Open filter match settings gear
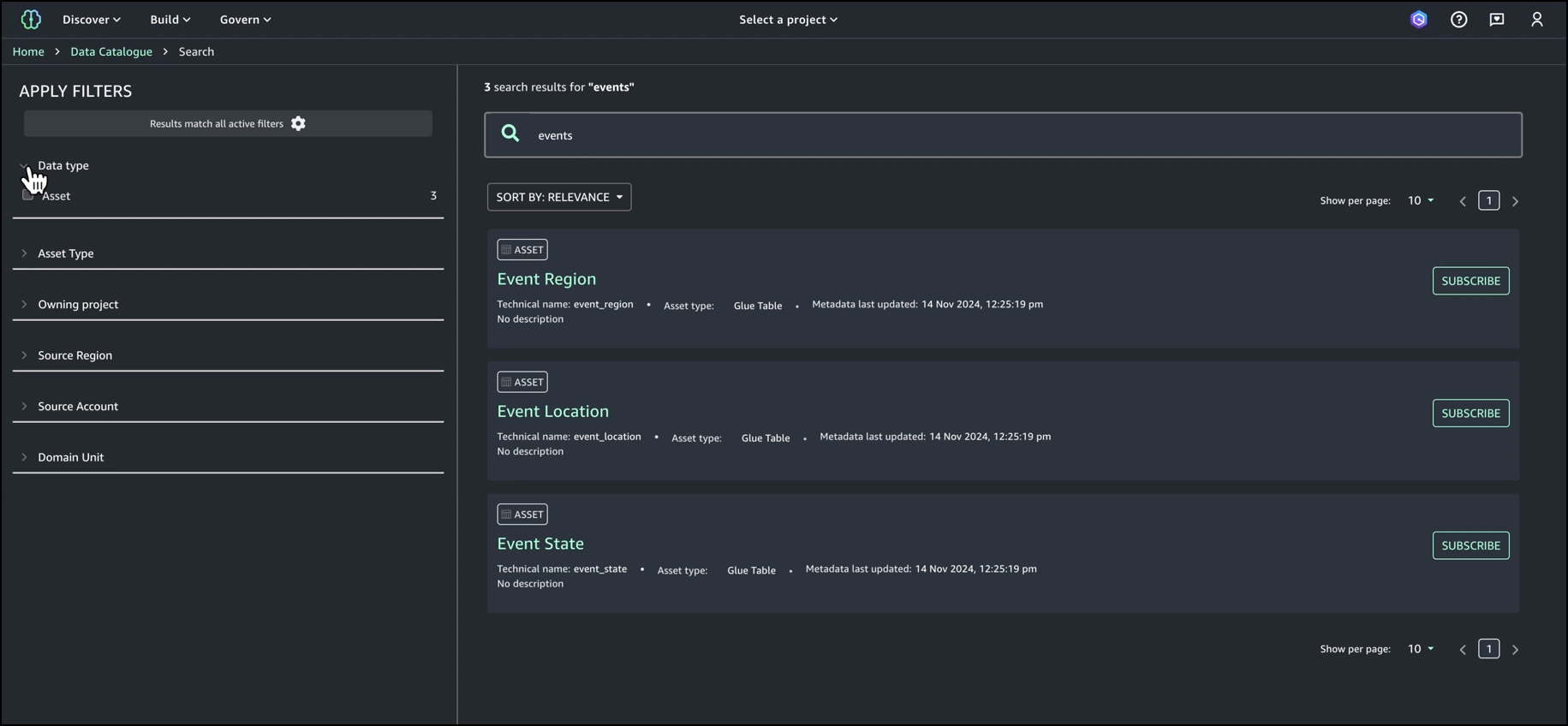Screen dimensions: 1568x726 pos(298,123)
